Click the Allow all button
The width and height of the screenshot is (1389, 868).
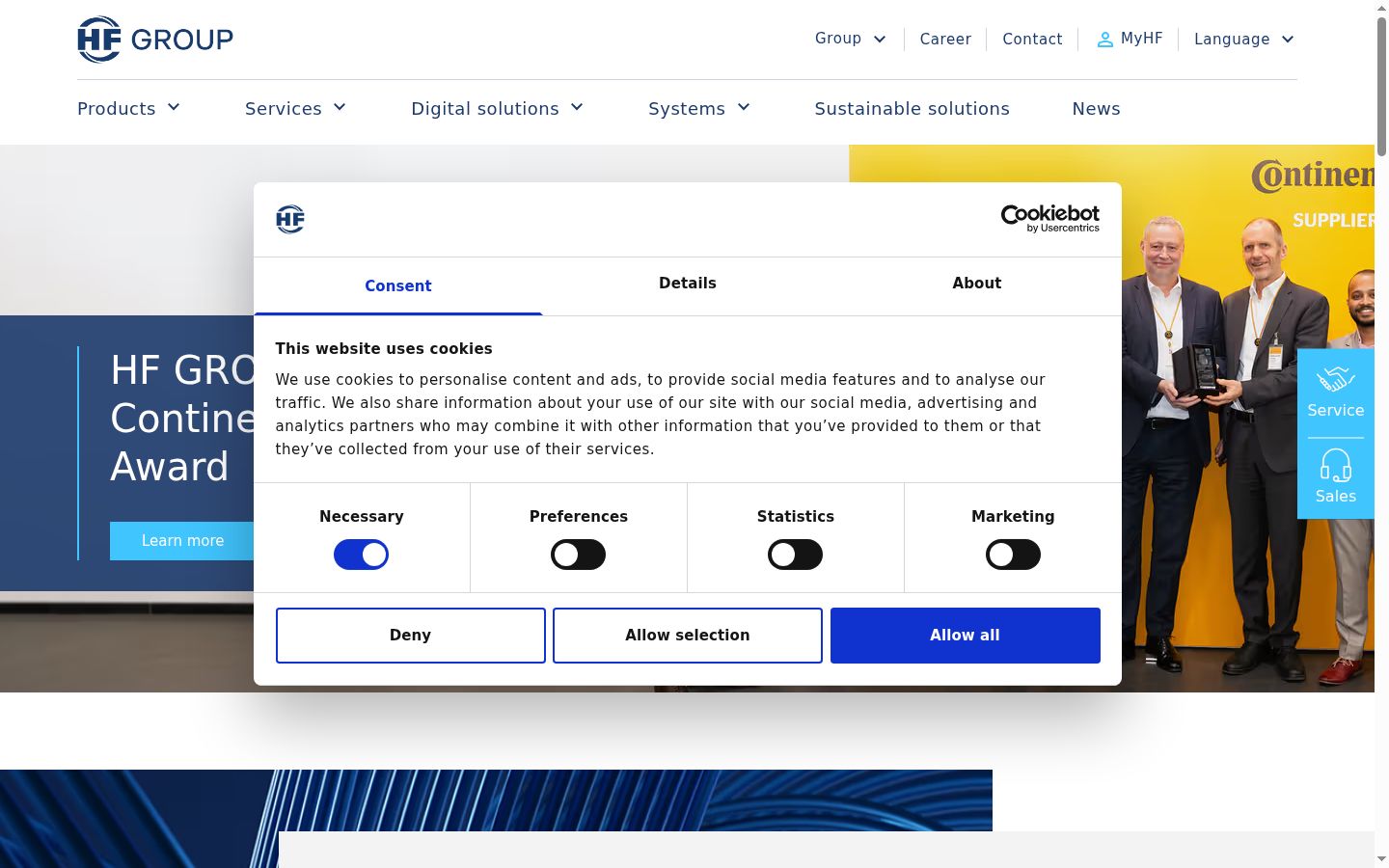[966, 636]
